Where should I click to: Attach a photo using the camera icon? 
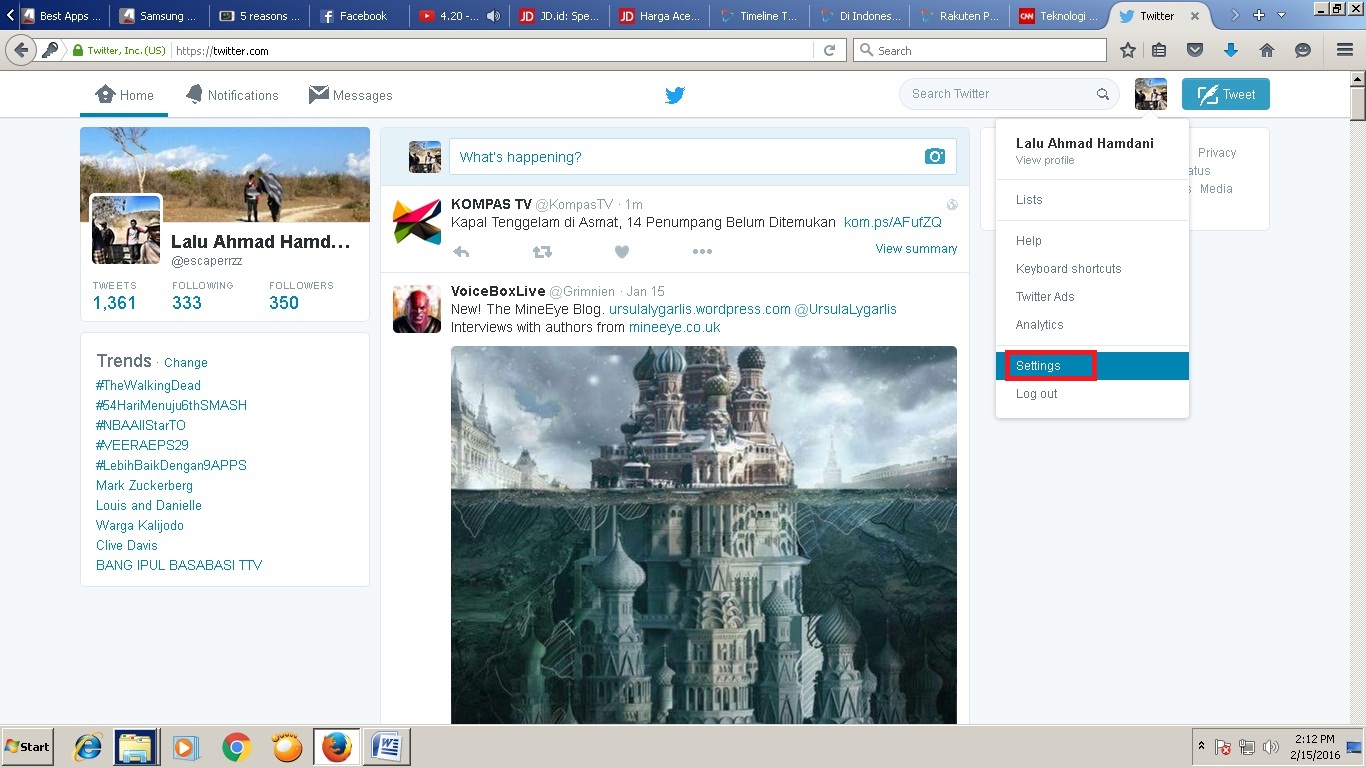[934, 156]
